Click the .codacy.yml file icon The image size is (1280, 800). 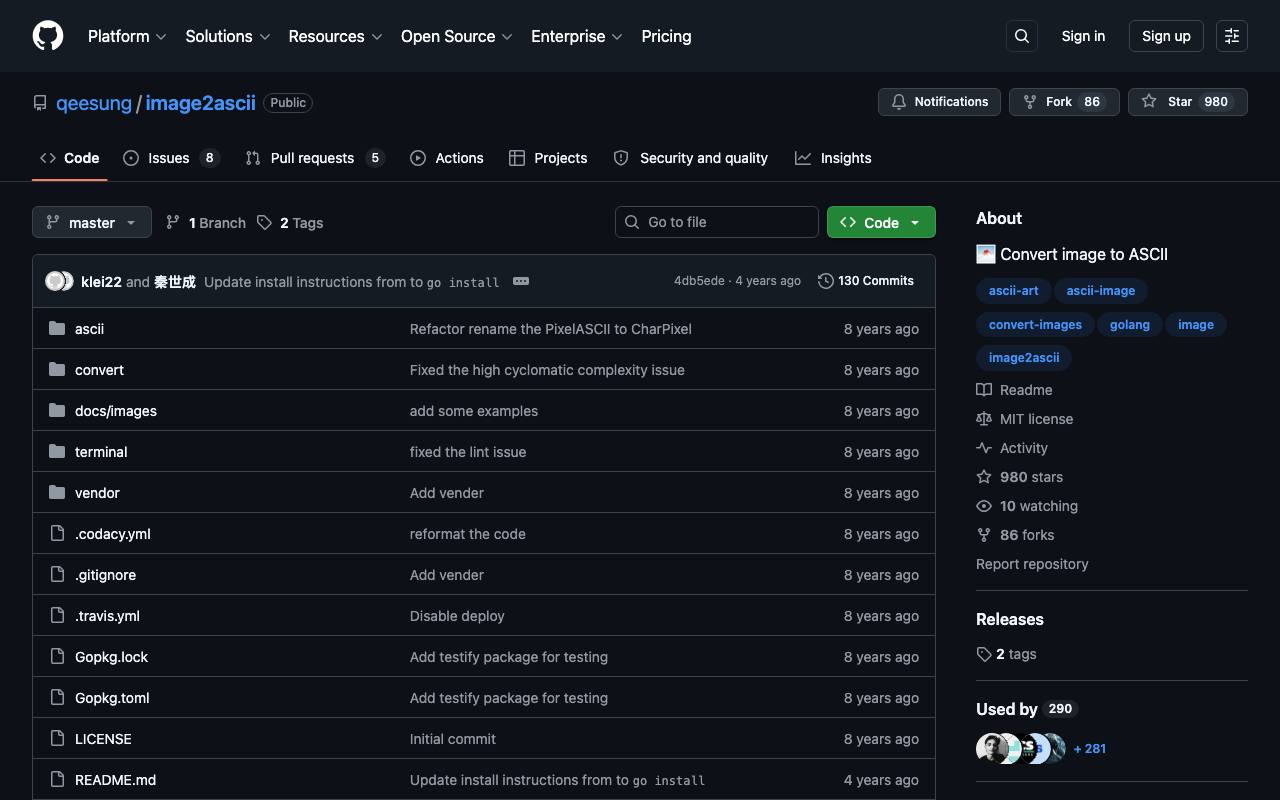[57, 534]
